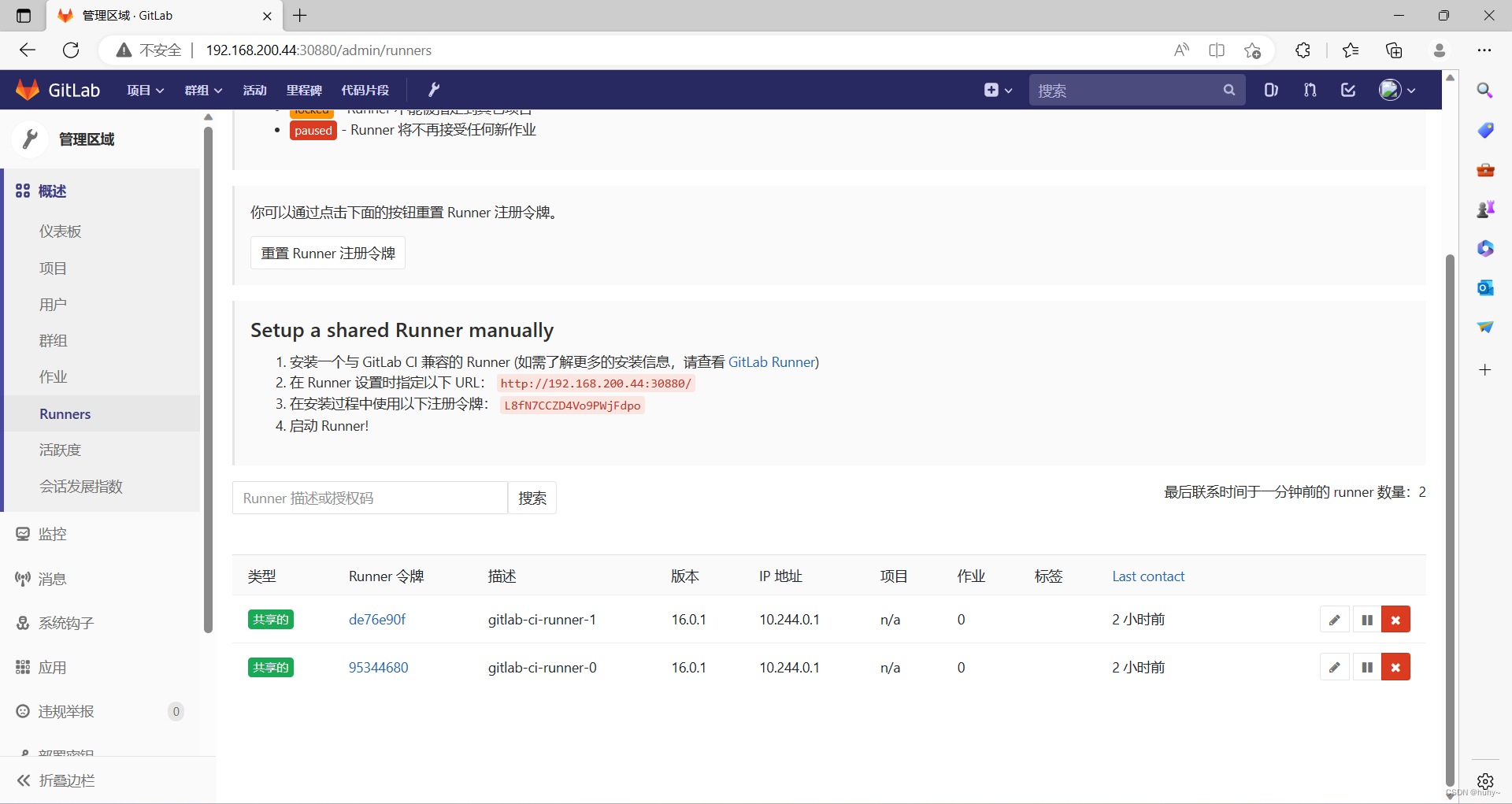Open 里程碑 in the top navigation
Viewport: 1512px width, 804px height.
point(304,91)
